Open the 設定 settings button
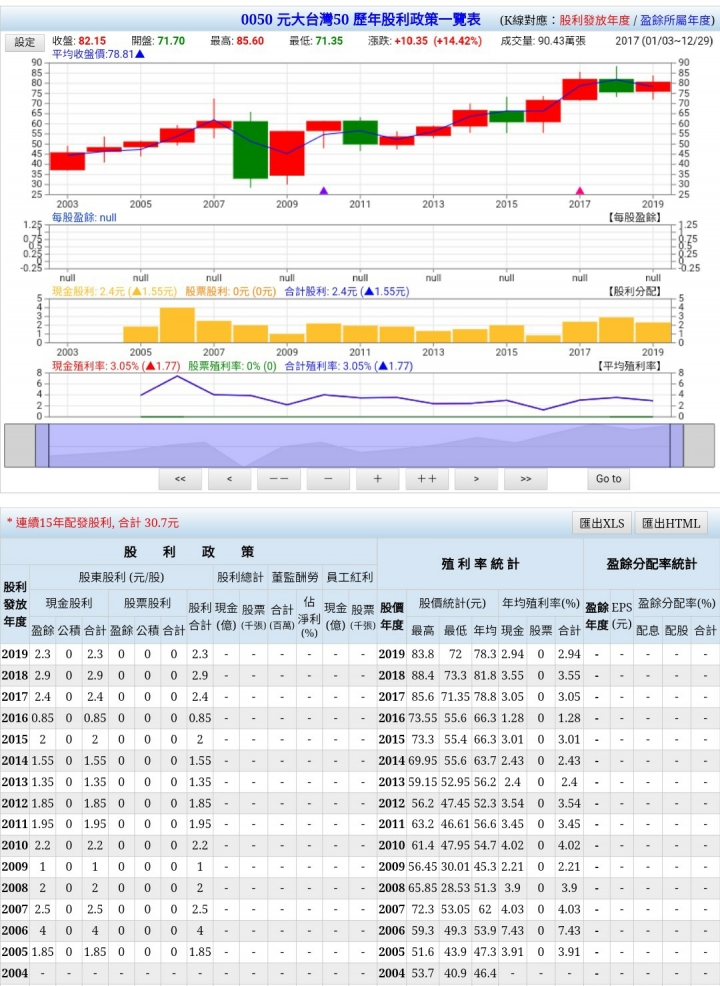The width and height of the screenshot is (720, 986). 25,42
